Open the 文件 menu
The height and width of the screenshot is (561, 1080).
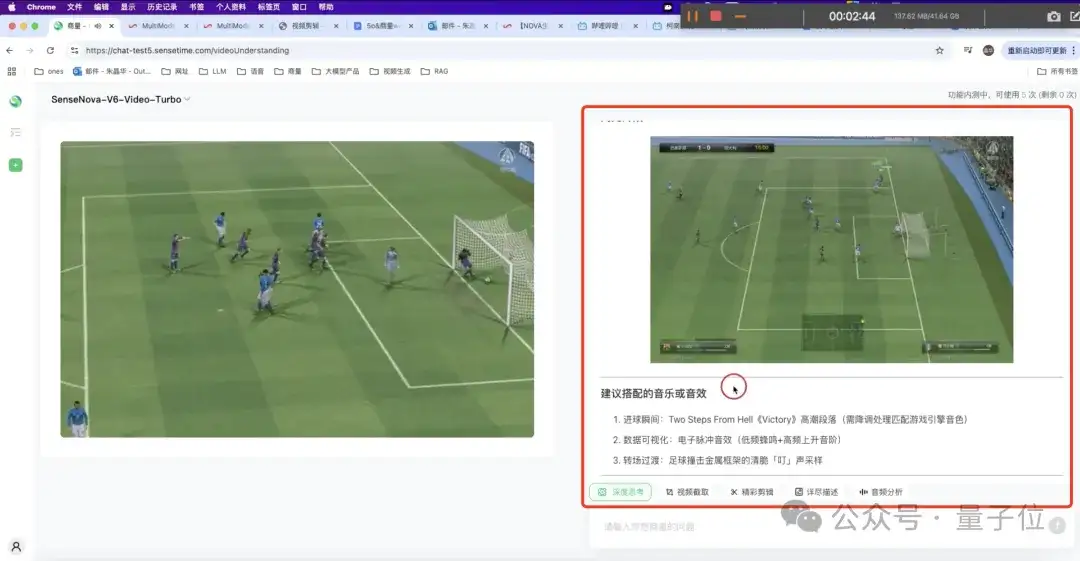(x=74, y=7)
